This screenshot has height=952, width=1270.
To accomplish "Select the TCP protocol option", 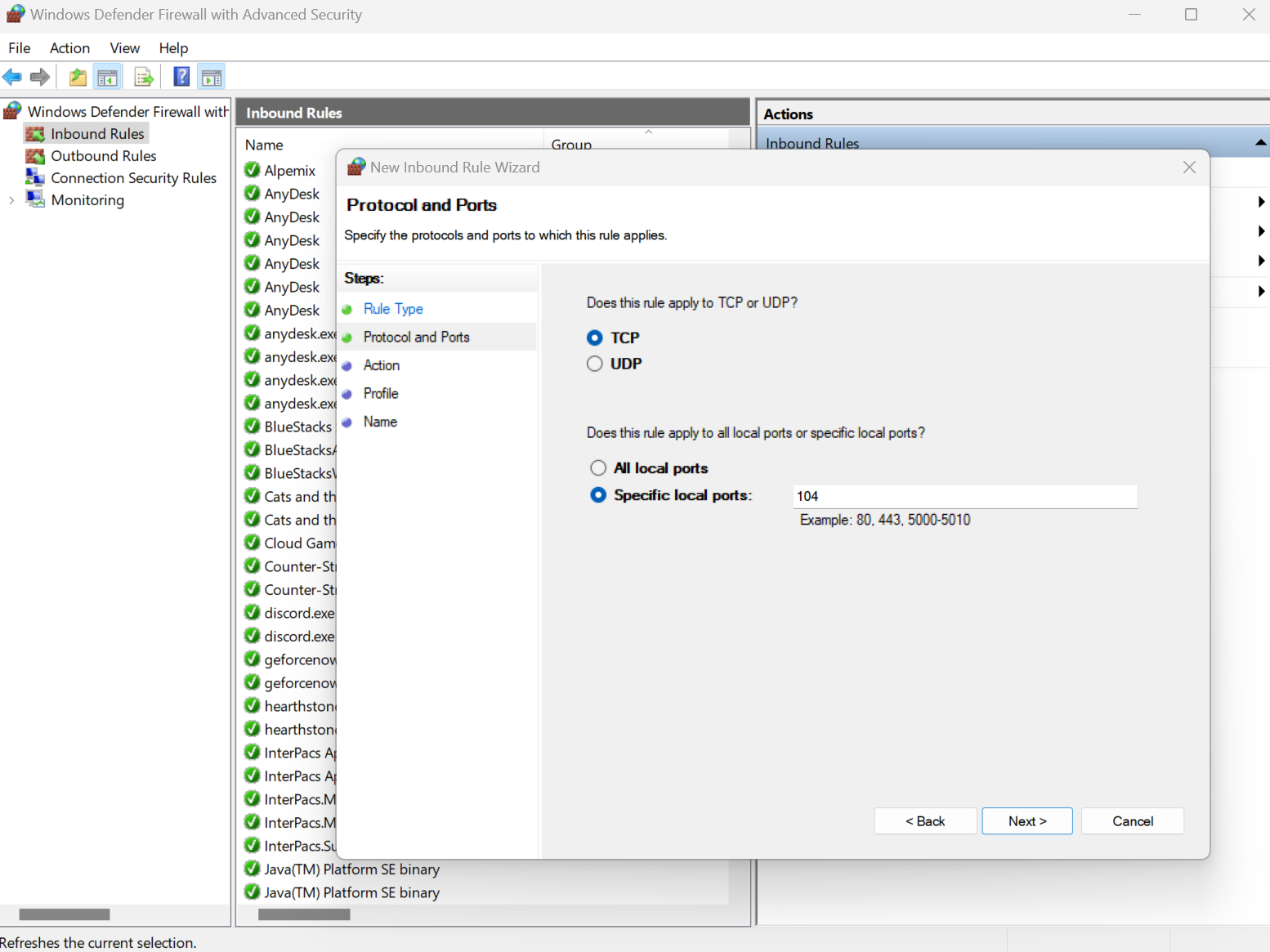I will (x=595, y=338).
